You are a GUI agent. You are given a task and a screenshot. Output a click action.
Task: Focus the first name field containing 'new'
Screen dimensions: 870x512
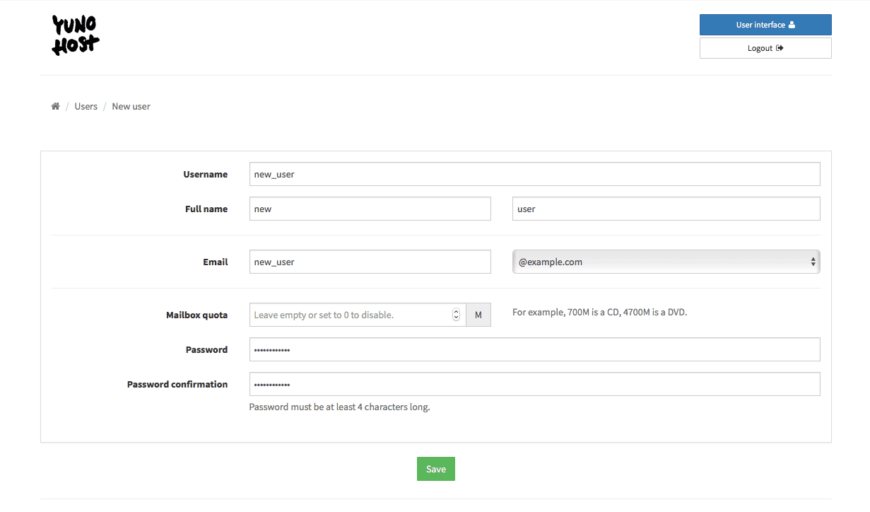[x=369, y=209]
